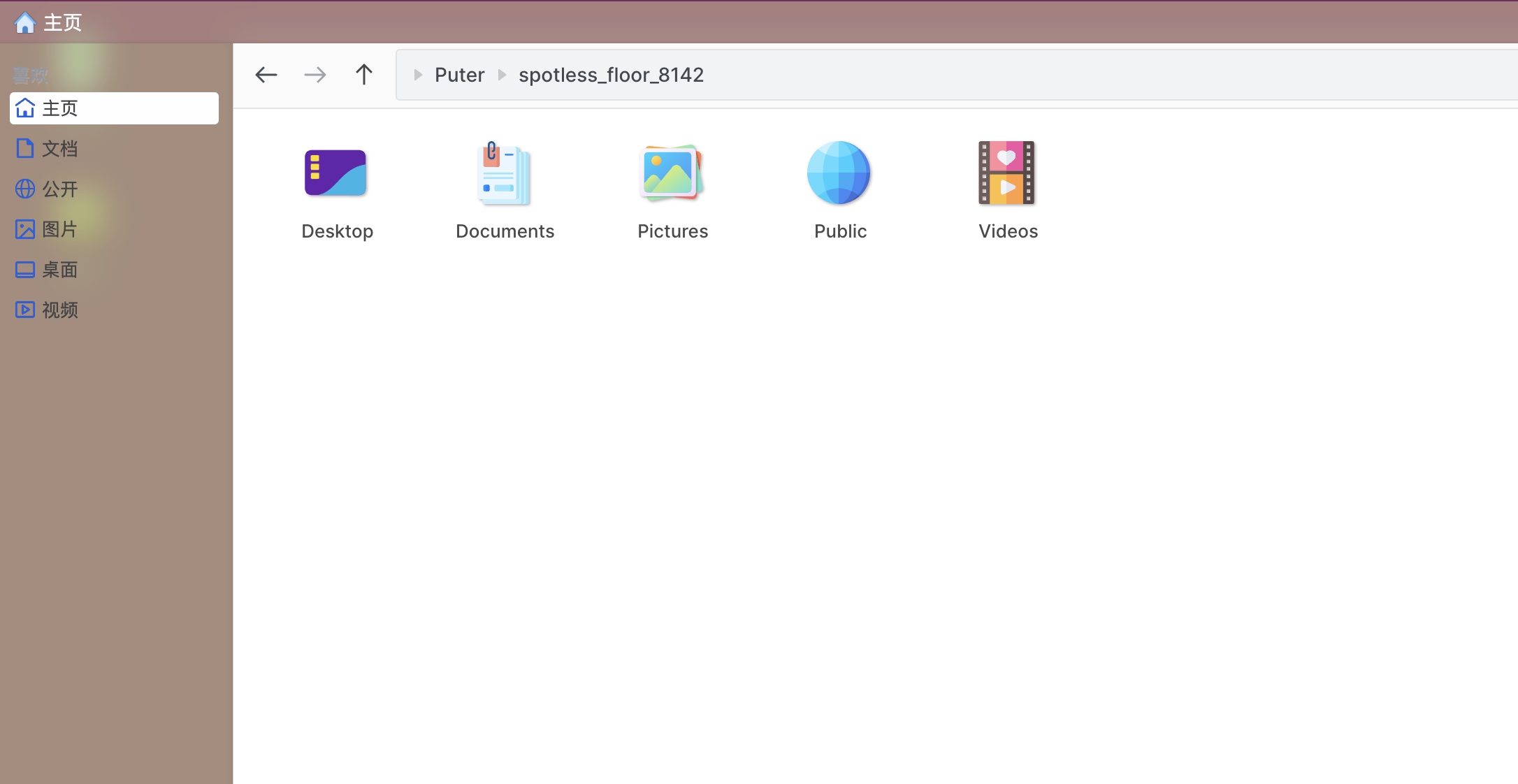Screen dimensions: 1518x784
Task: Click the back navigation arrow
Action: pyautogui.click(x=266, y=75)
